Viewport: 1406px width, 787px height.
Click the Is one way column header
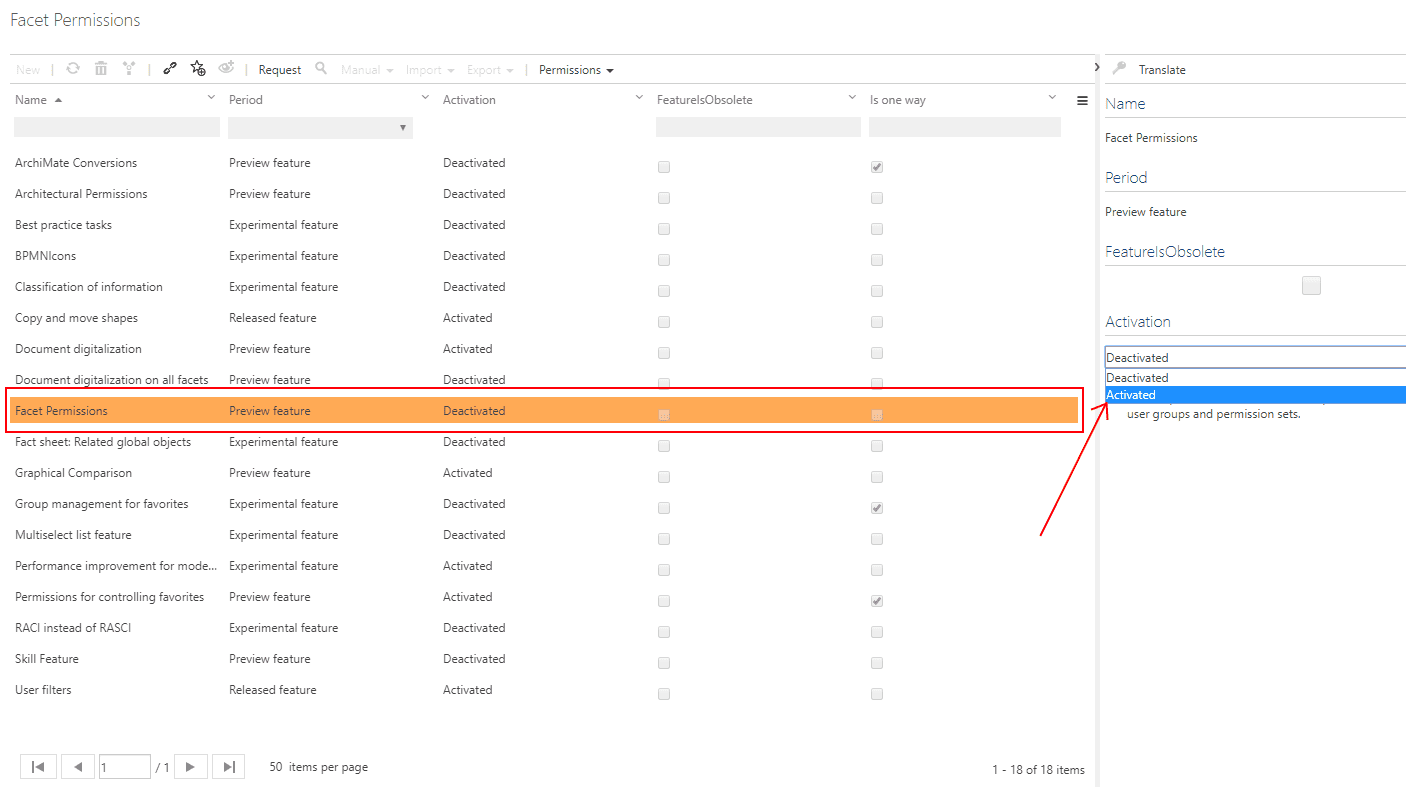point(898,100)
